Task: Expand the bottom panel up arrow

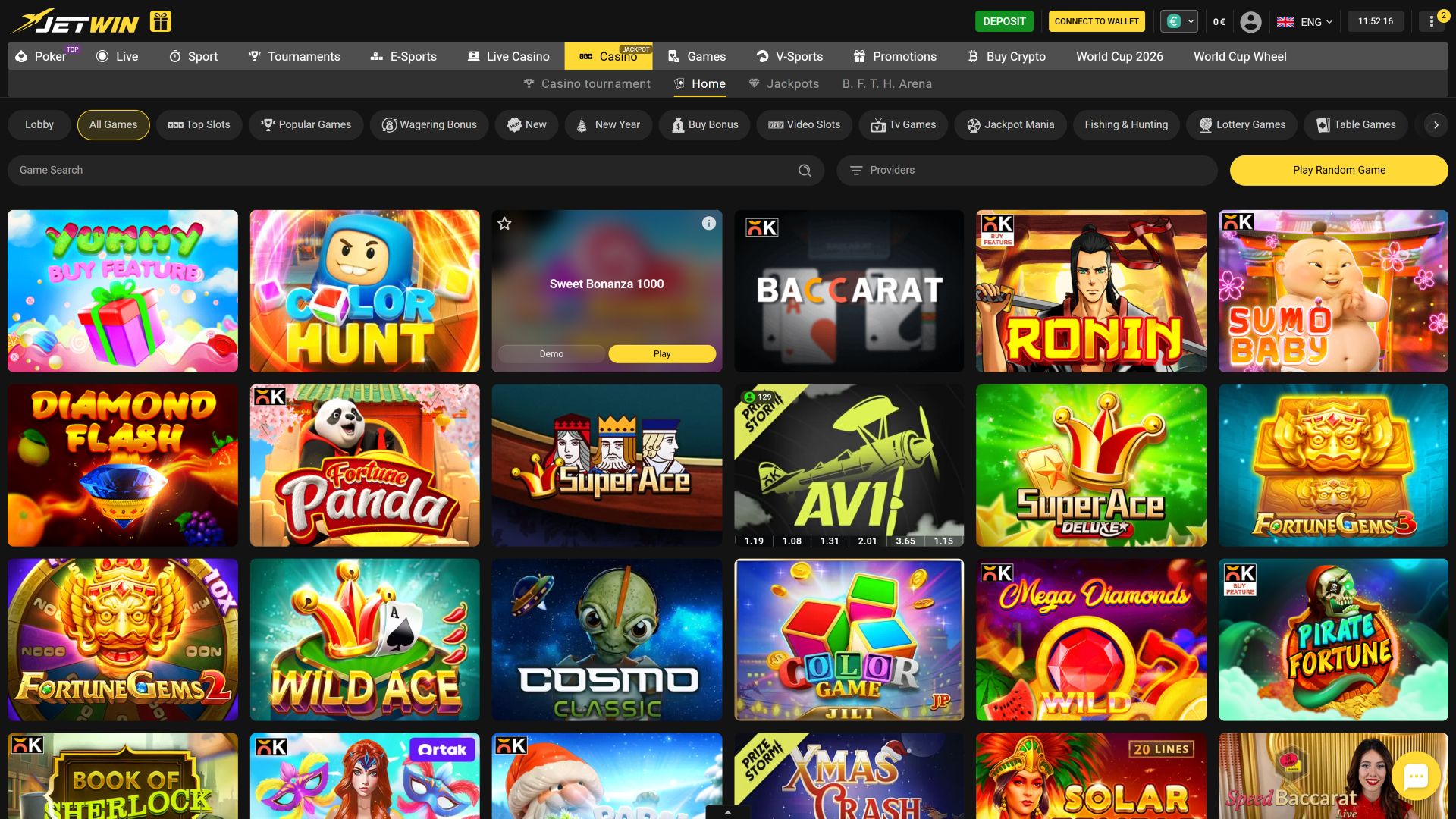Action: coord(727,811)
